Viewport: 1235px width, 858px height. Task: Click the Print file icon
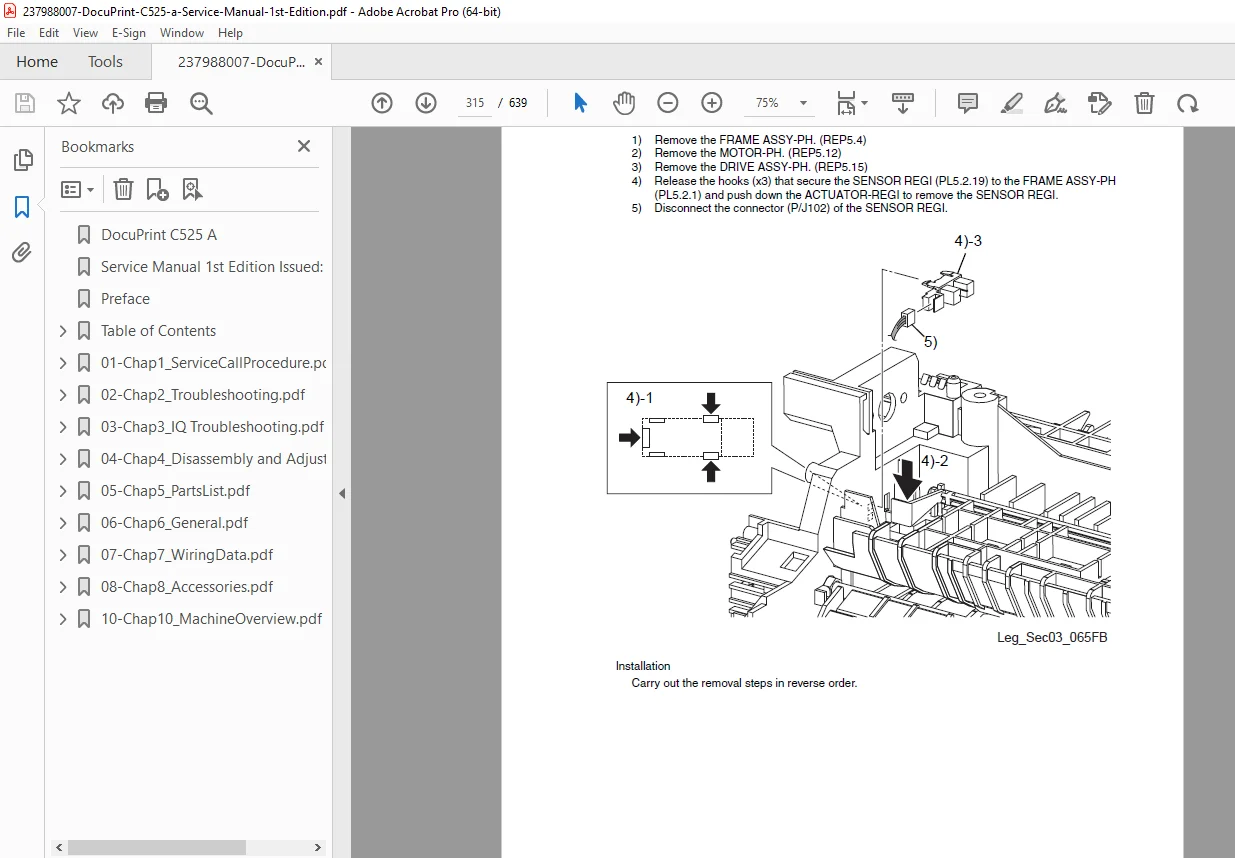pos(156,103)
